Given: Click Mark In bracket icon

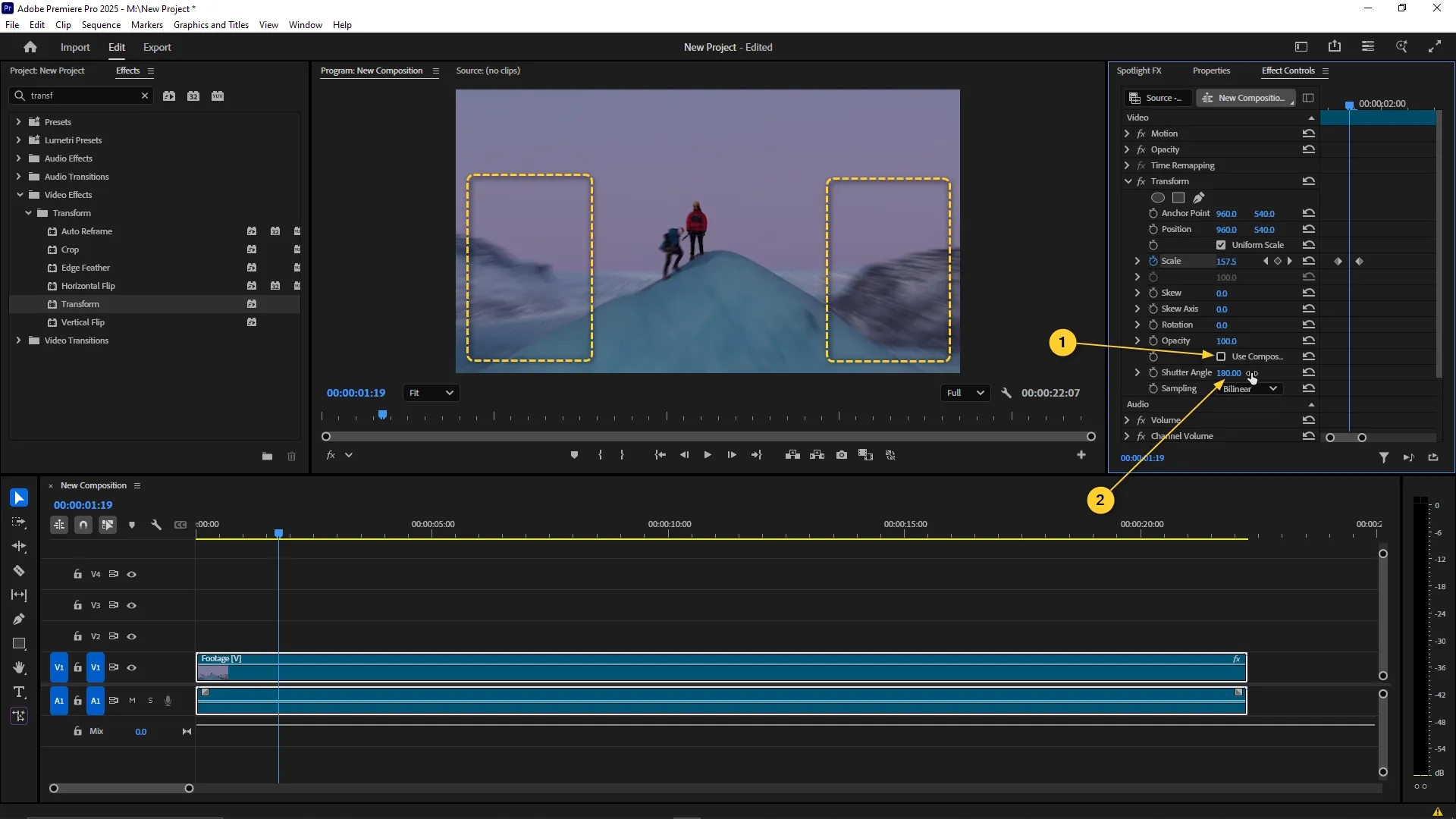Looking at the screenshot, I should [x=600, y=455].
